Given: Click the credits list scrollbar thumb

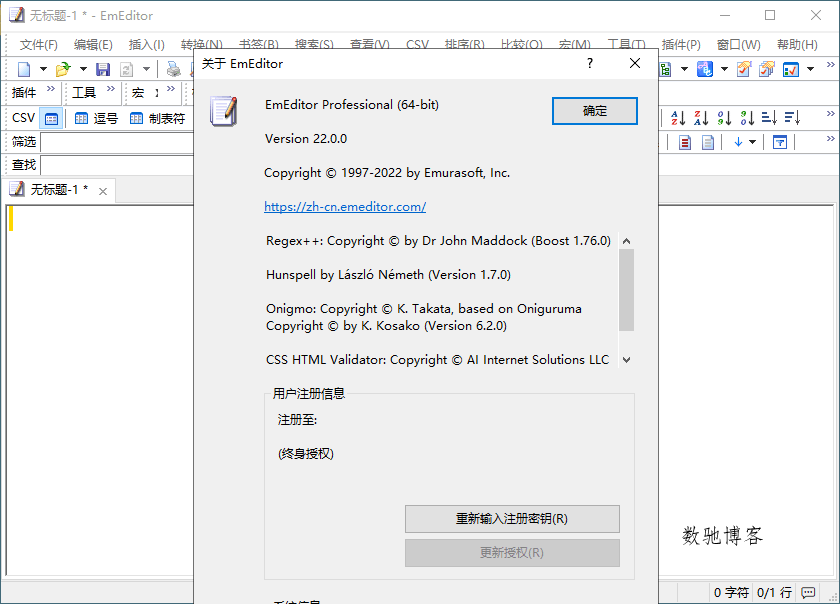Looking at the screenshot, I should tap(626, 290).
